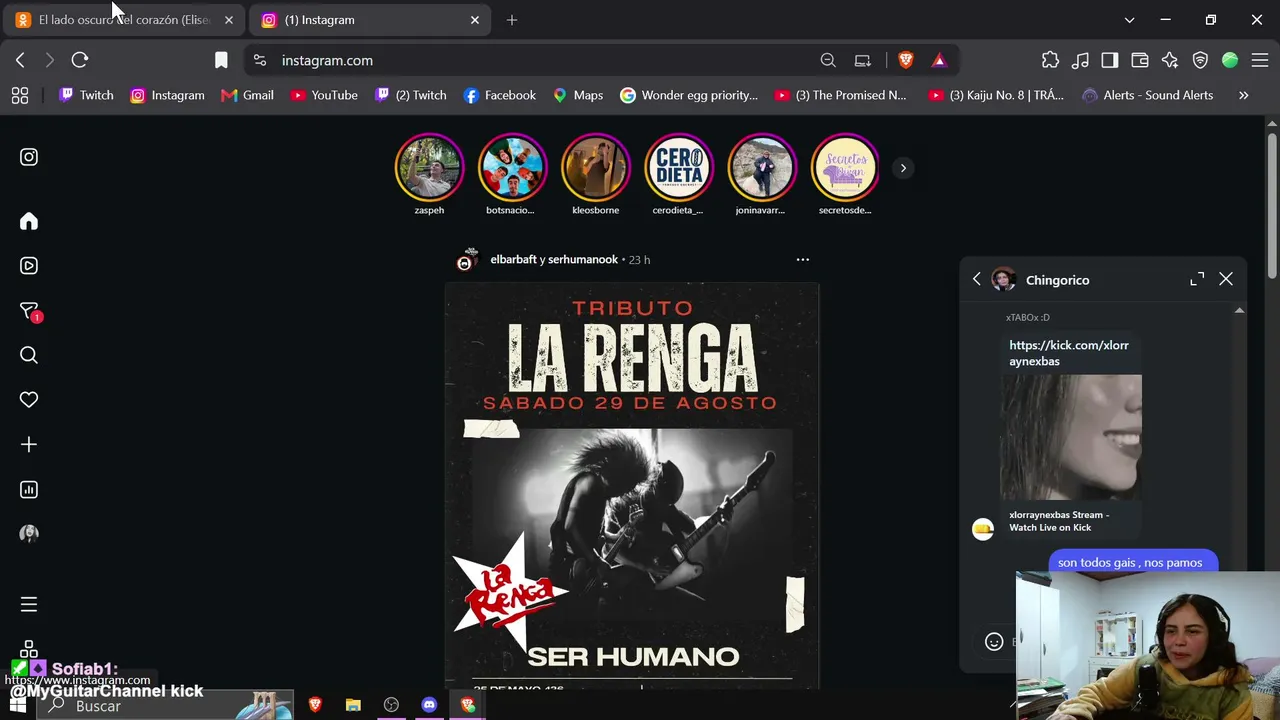
Task: Open Brave VPN shield icon
Action: [1200, 60]
